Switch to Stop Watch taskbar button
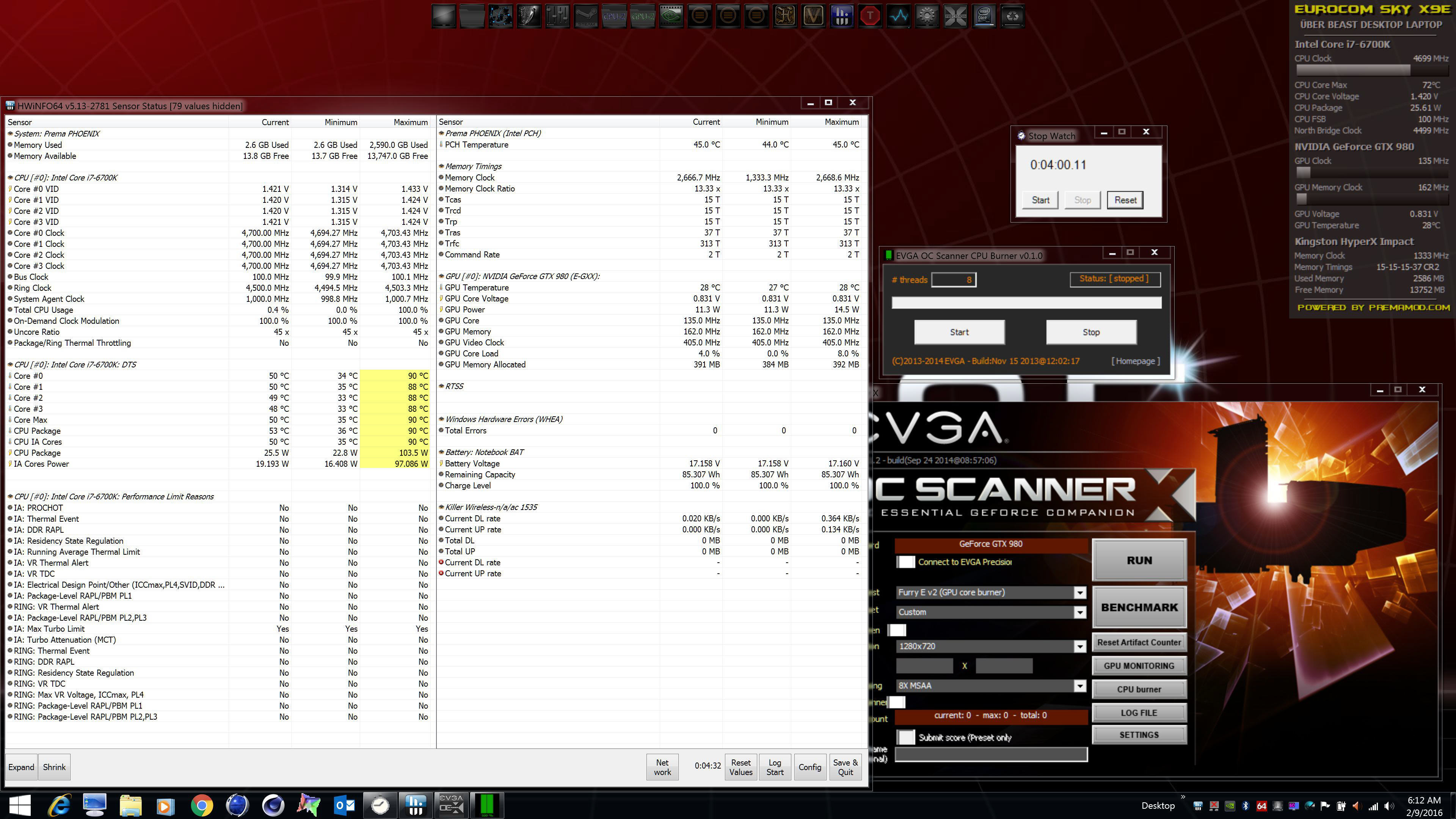This screenshot has width=1456, height=819. (380, 805)
